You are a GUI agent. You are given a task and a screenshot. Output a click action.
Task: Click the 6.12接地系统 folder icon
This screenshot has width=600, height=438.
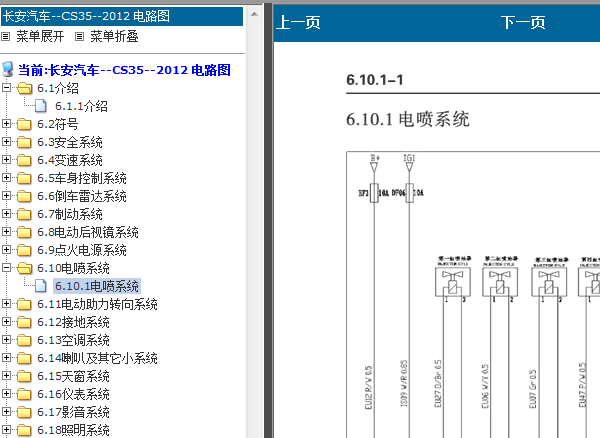pos(24,322)
